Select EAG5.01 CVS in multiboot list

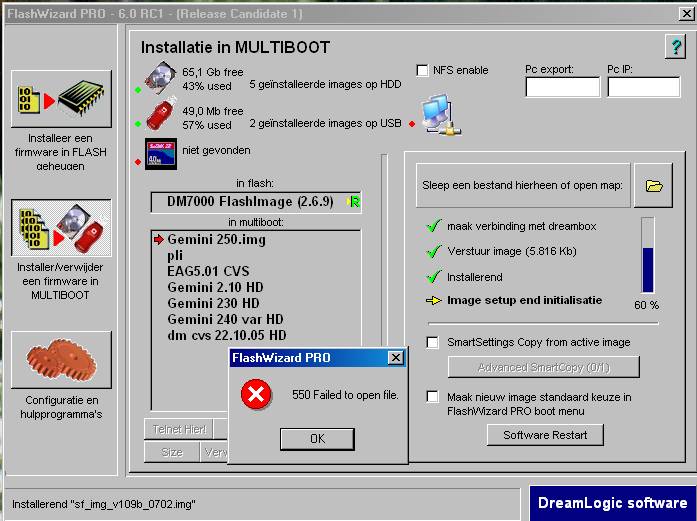pos(208,271)
